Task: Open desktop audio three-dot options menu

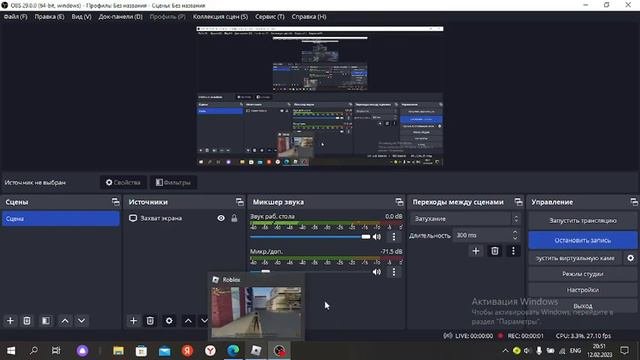Action: click(x=394, y=237)
